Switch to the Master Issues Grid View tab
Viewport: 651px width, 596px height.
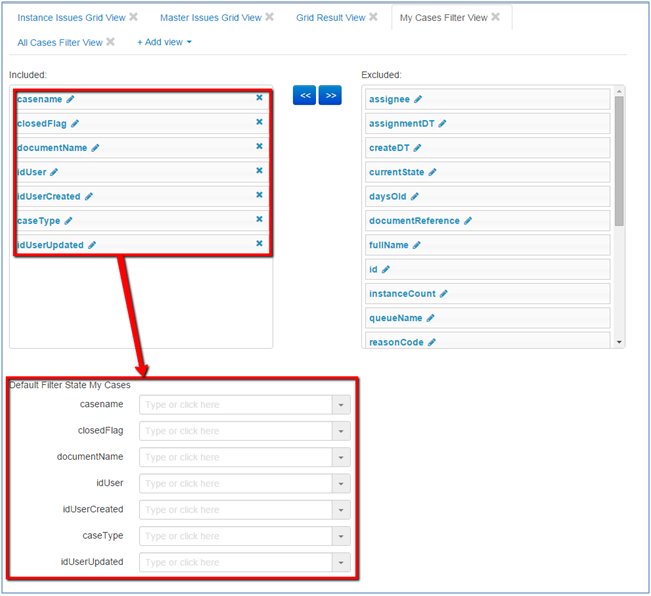(210, 18)
